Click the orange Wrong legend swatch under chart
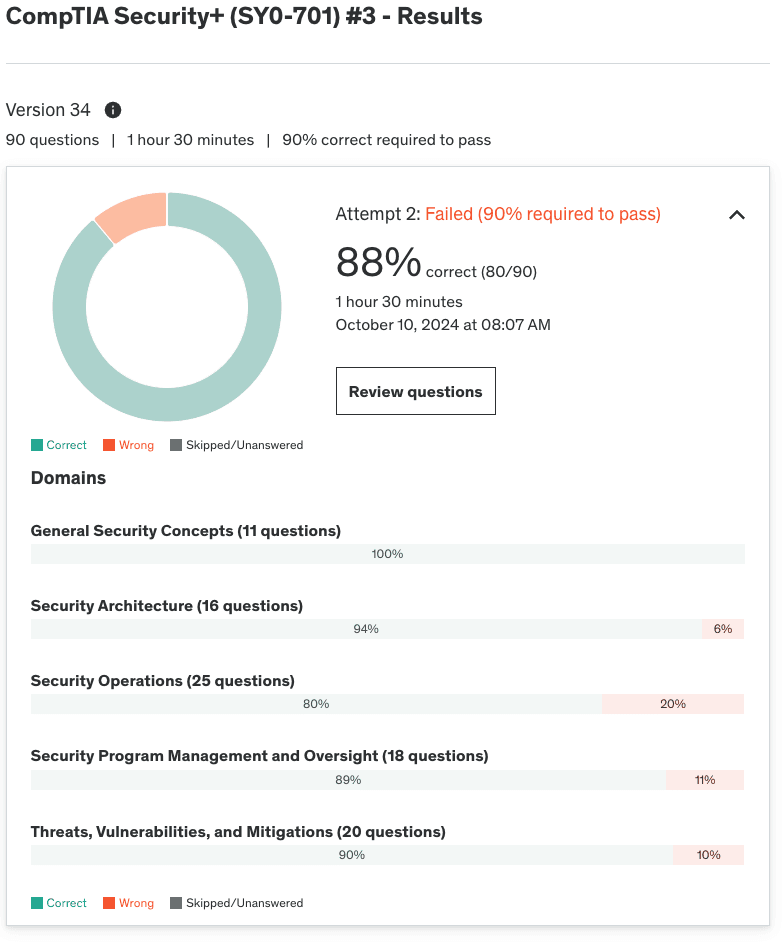The height and width of the screenshot is (951, 782). (109, 445)
